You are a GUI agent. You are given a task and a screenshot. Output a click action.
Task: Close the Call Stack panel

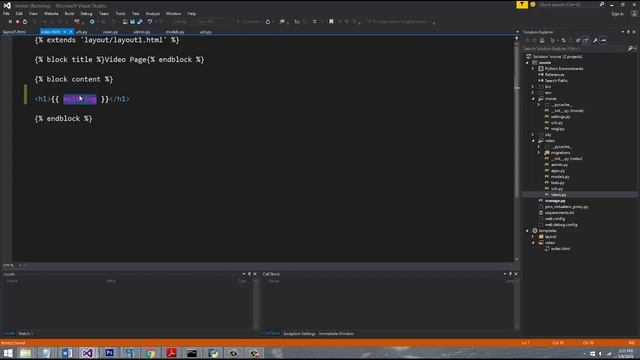pyautogui.click(x=516, y=274)
